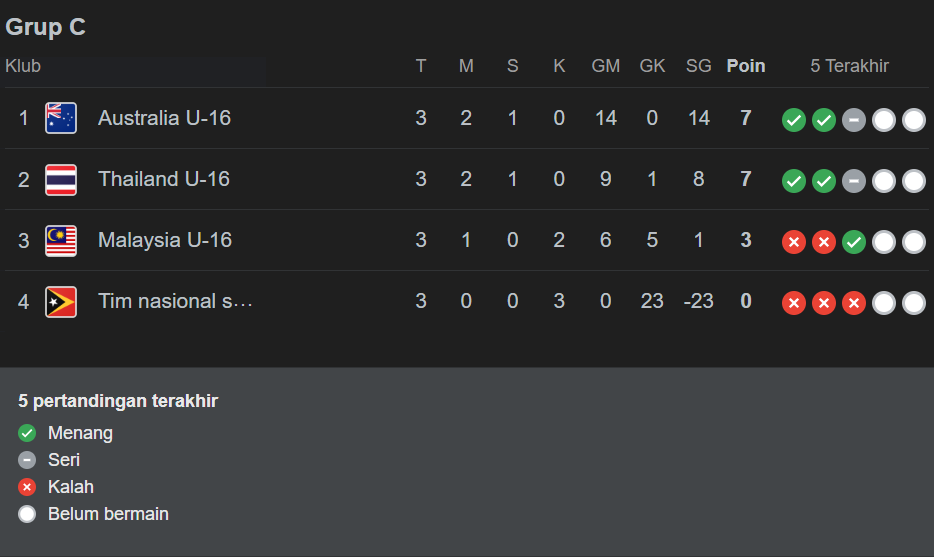Click Australia's last unplayed match circle
The image size is (934, 557).
(x=914, y=120)
